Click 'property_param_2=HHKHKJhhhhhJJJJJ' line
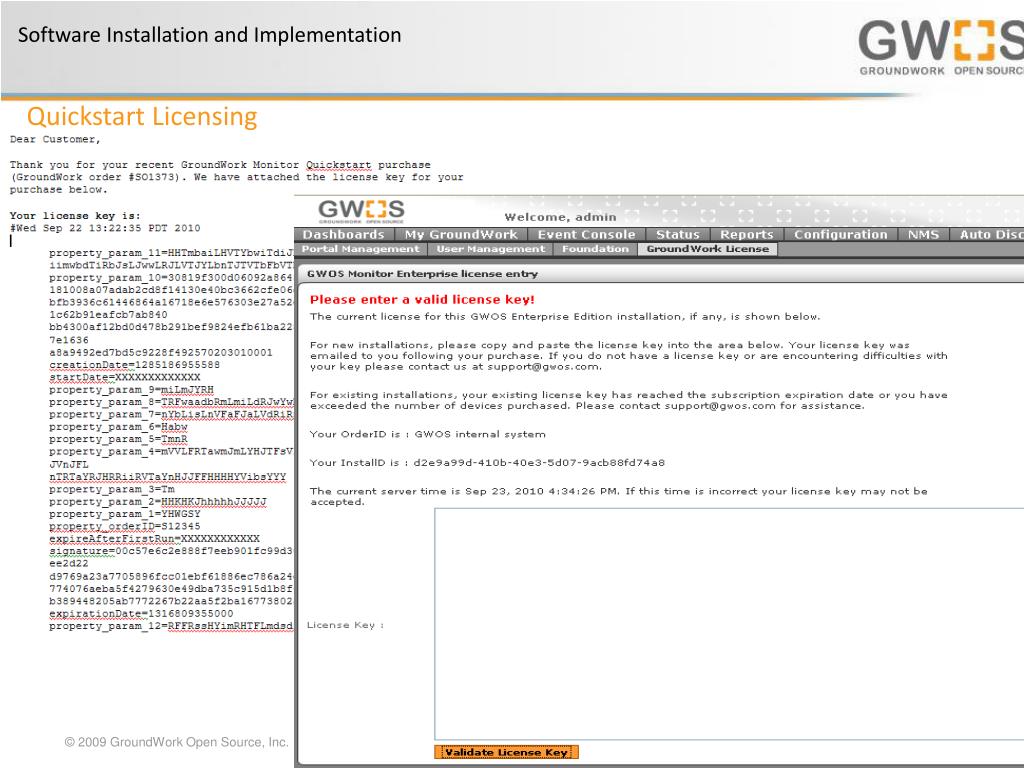Screen dimensions: 1024x768 (x=158, y=502)
